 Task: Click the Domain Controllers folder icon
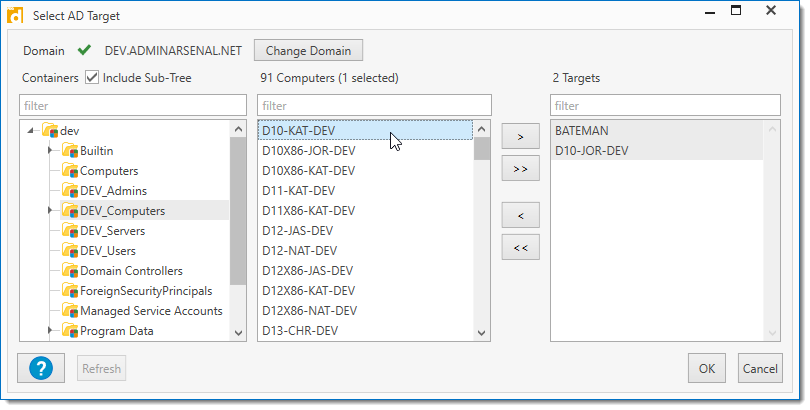click(69, 271)
